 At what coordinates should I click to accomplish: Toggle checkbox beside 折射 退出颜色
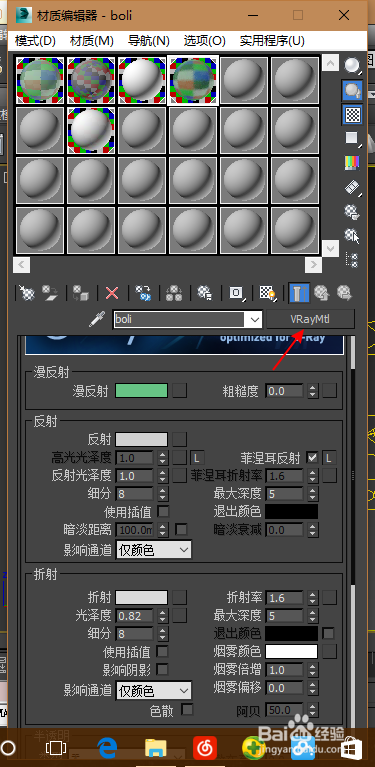pyautogui.click(x=329, y=633)
